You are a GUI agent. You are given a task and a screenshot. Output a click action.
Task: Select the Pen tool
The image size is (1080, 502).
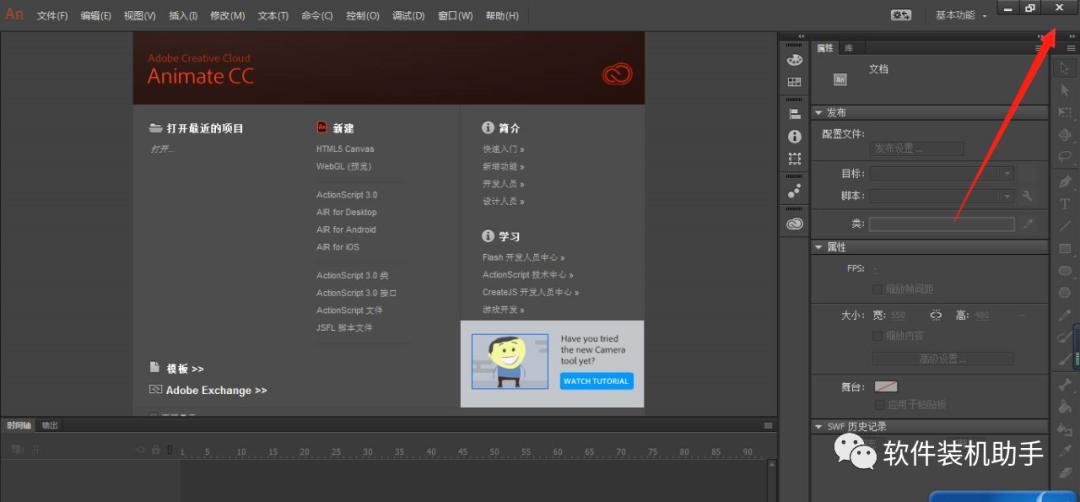pos(1065,182)
